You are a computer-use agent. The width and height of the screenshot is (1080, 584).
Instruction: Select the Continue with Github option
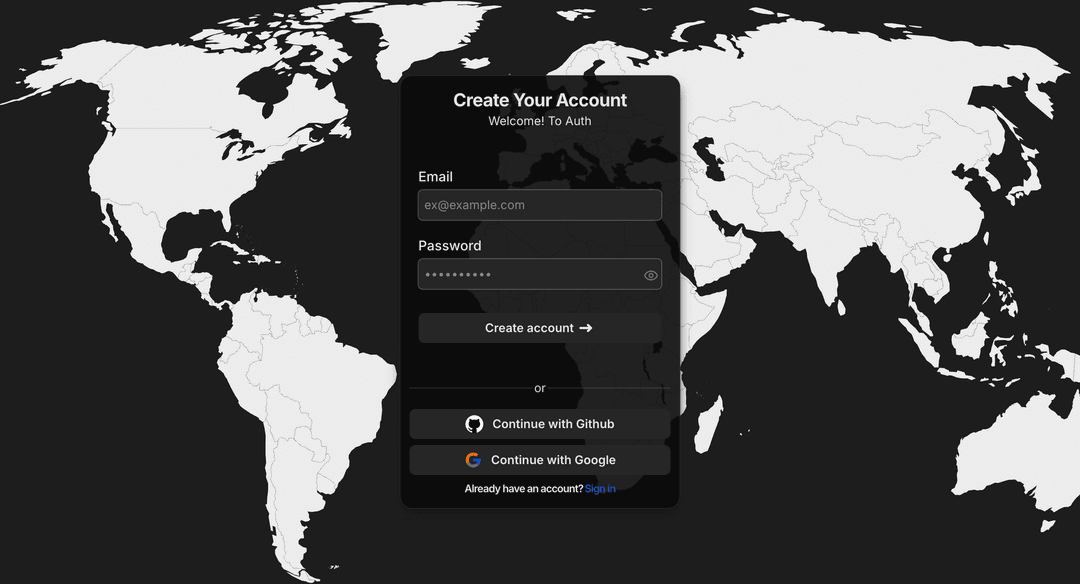539,423
